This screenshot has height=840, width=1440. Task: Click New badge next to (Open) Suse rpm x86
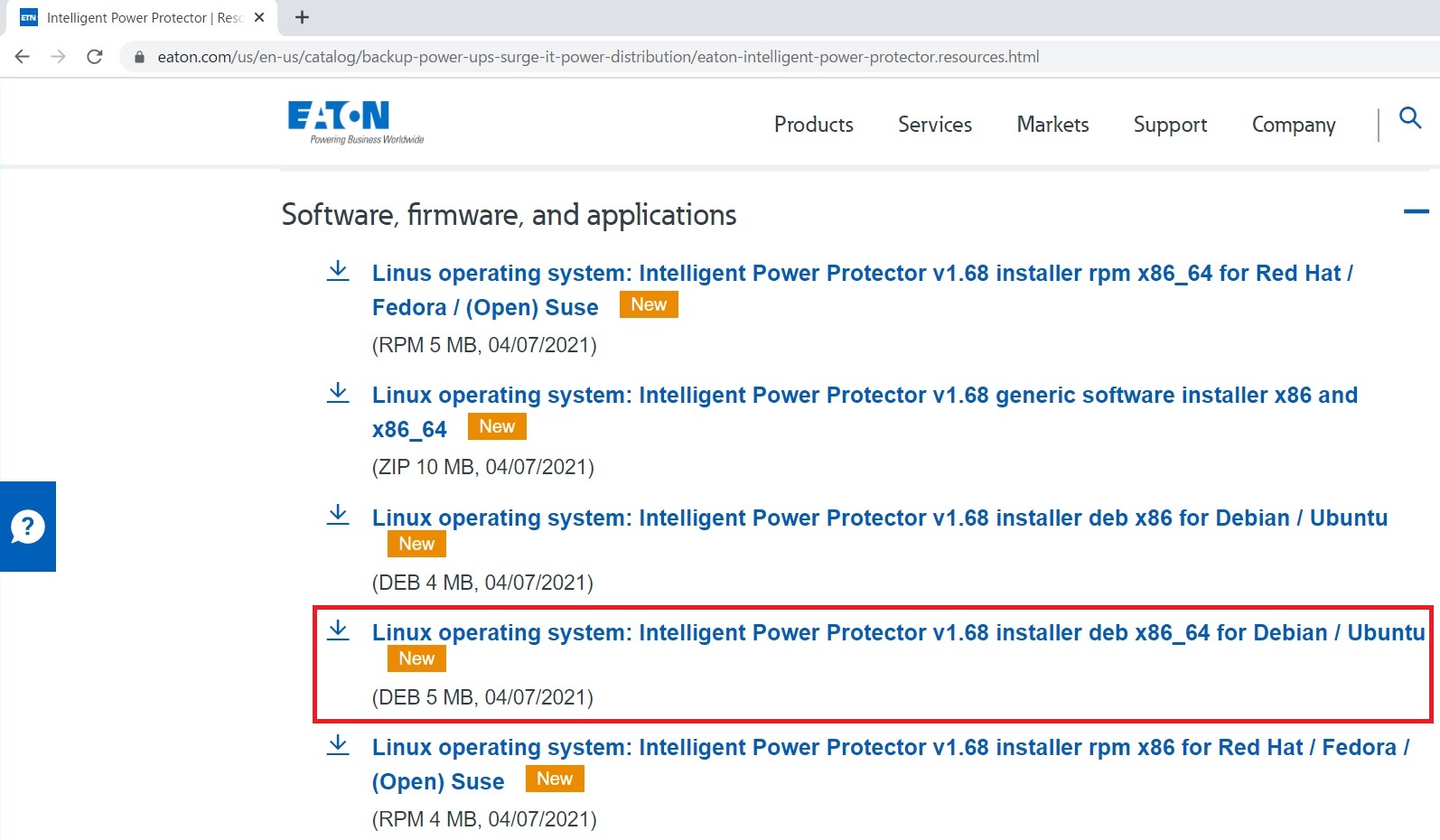coord(555,779)
